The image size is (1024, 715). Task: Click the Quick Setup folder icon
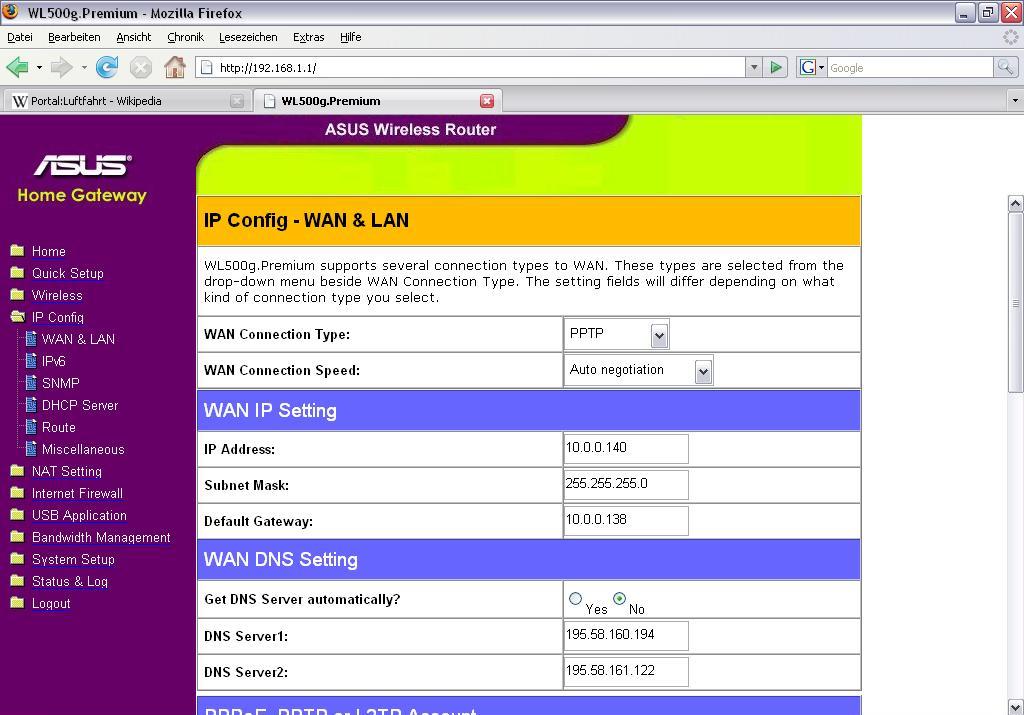click(x=18, y=273)
